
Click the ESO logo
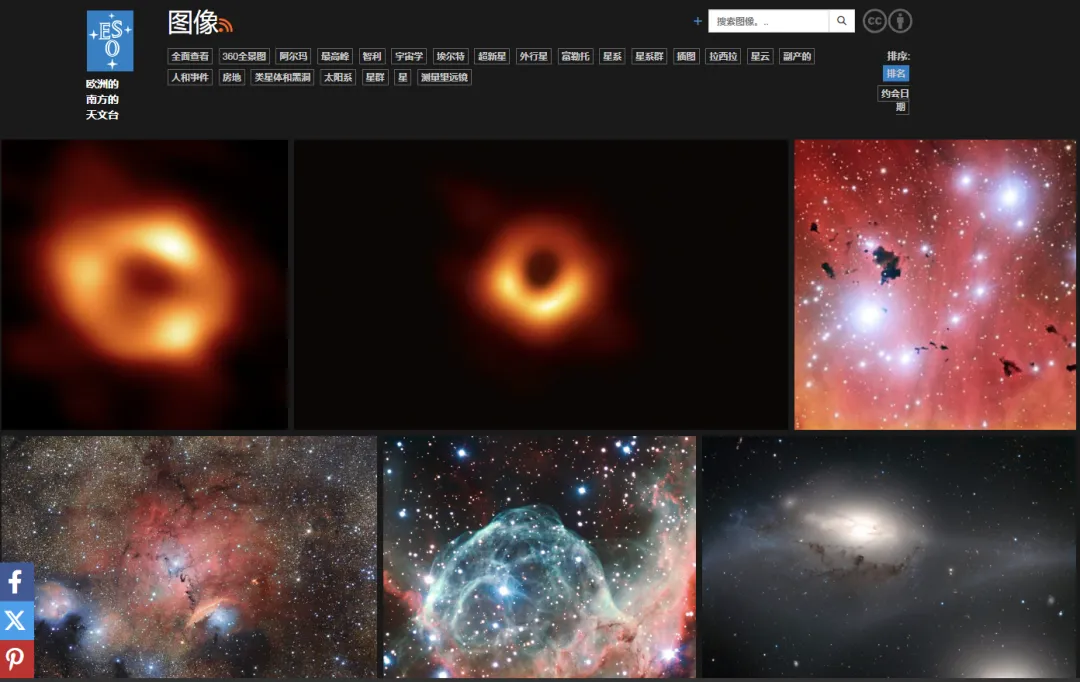109,41
